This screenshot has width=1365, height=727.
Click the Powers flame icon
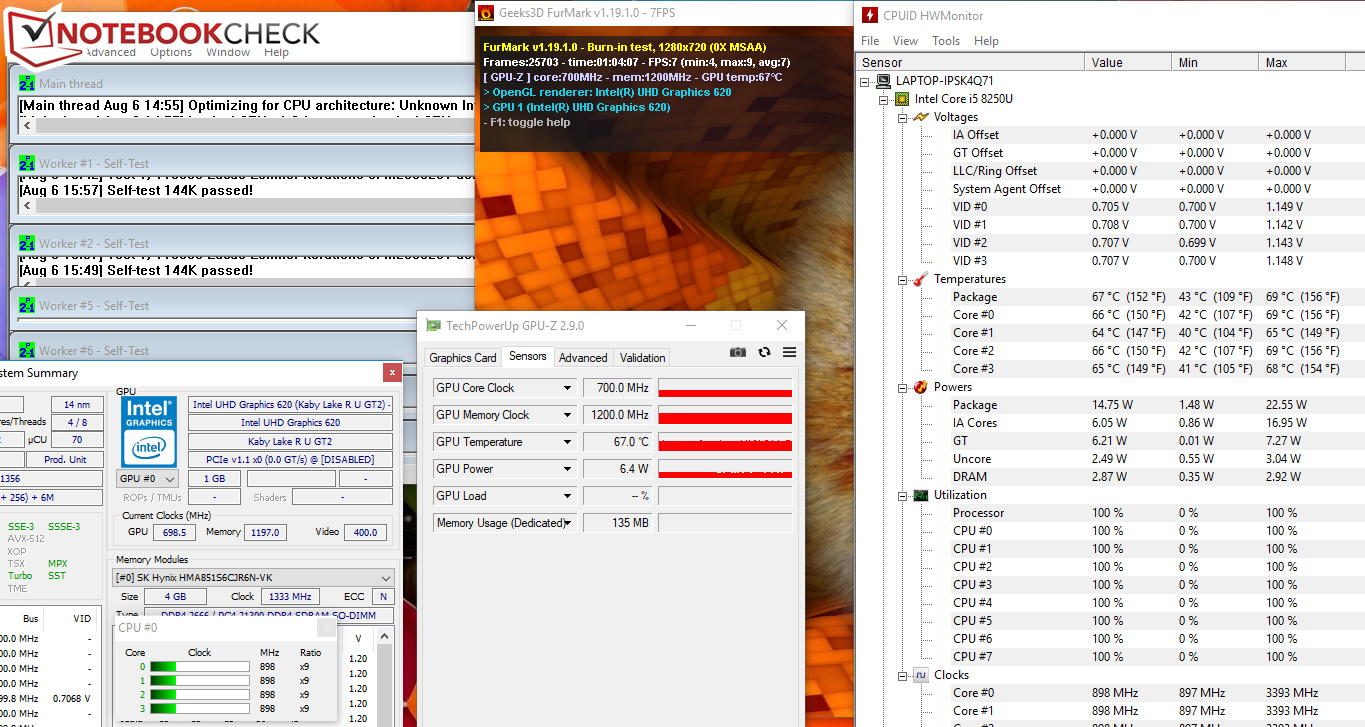[920, 387]
